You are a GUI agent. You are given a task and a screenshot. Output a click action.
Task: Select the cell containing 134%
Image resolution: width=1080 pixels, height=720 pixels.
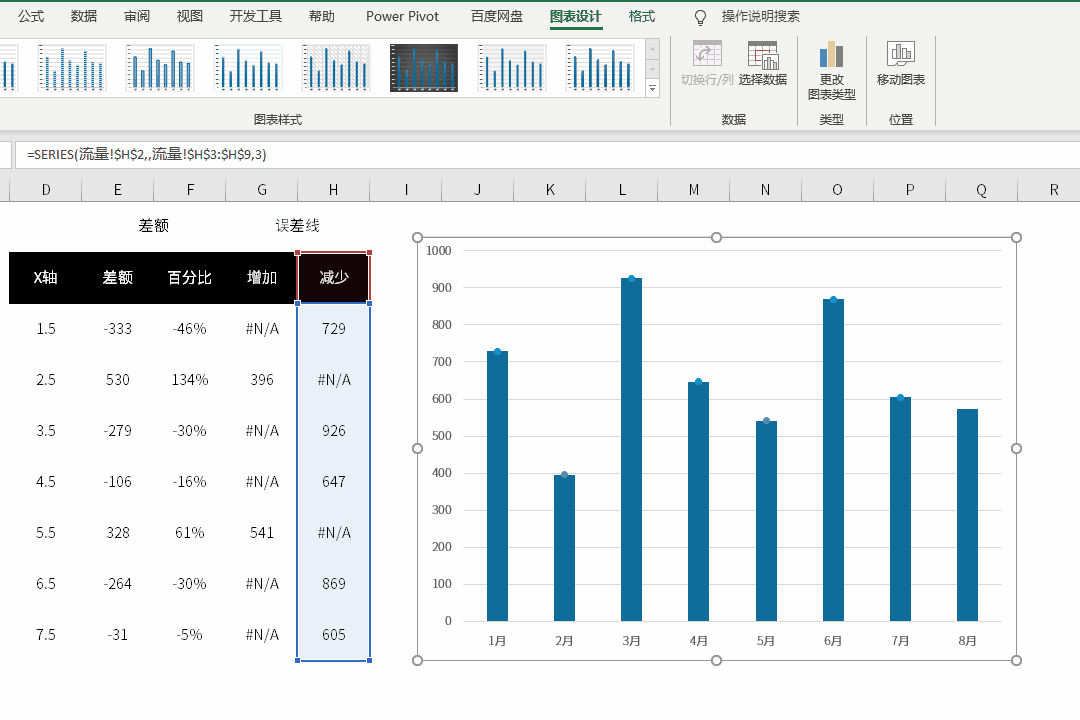pyautogui.click(x=189, y=380)
